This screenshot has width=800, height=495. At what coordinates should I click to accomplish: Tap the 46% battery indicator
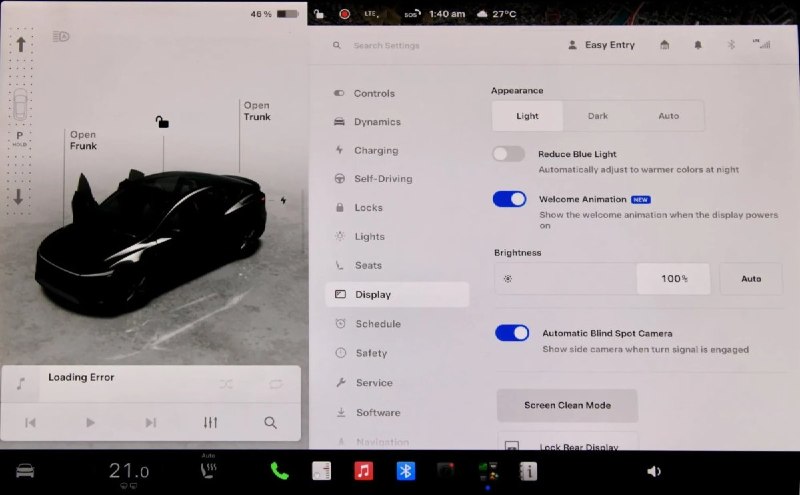[274, 14]
